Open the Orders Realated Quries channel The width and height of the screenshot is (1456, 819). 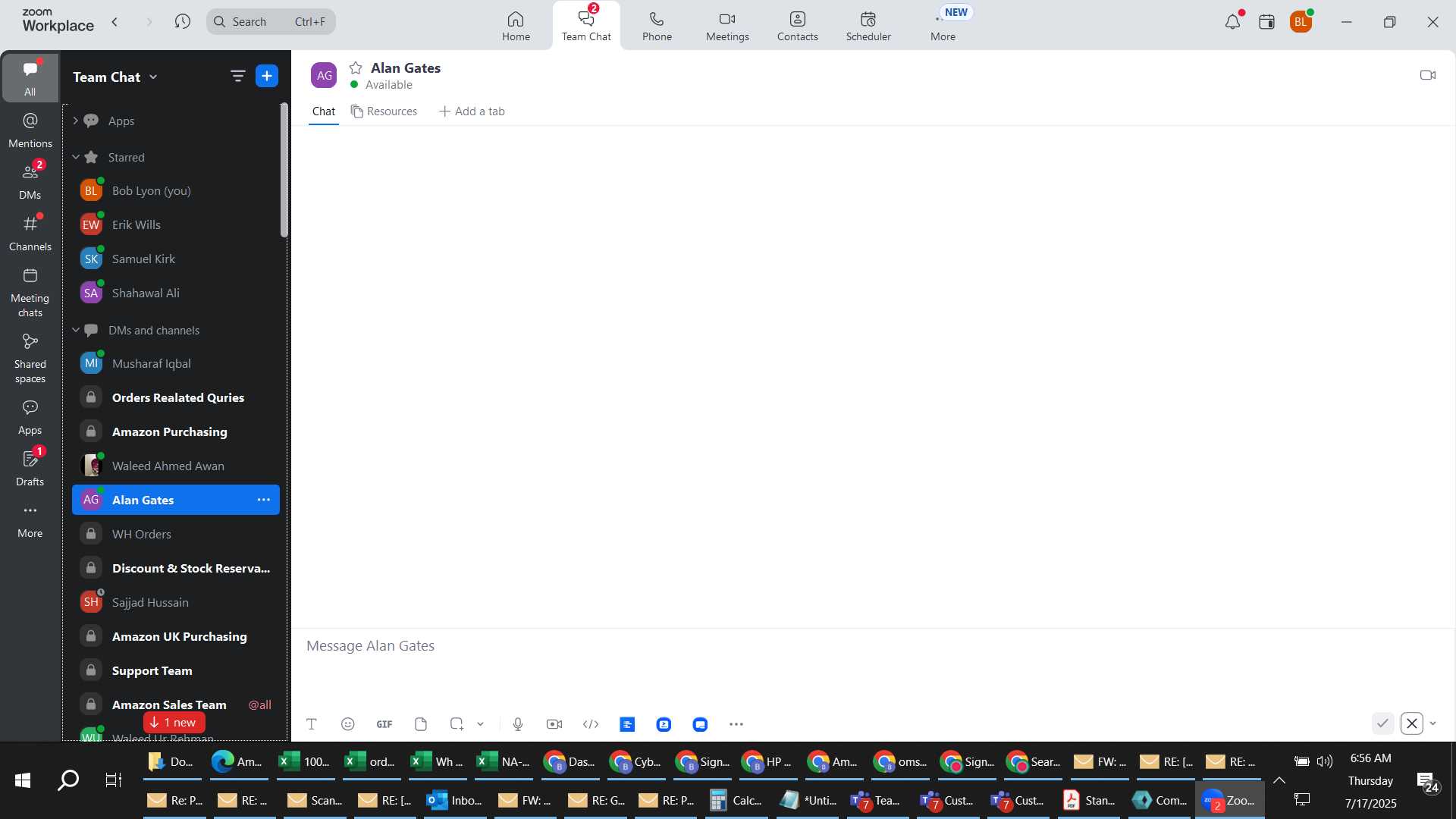pyautogui.click(x=176, y=397)
